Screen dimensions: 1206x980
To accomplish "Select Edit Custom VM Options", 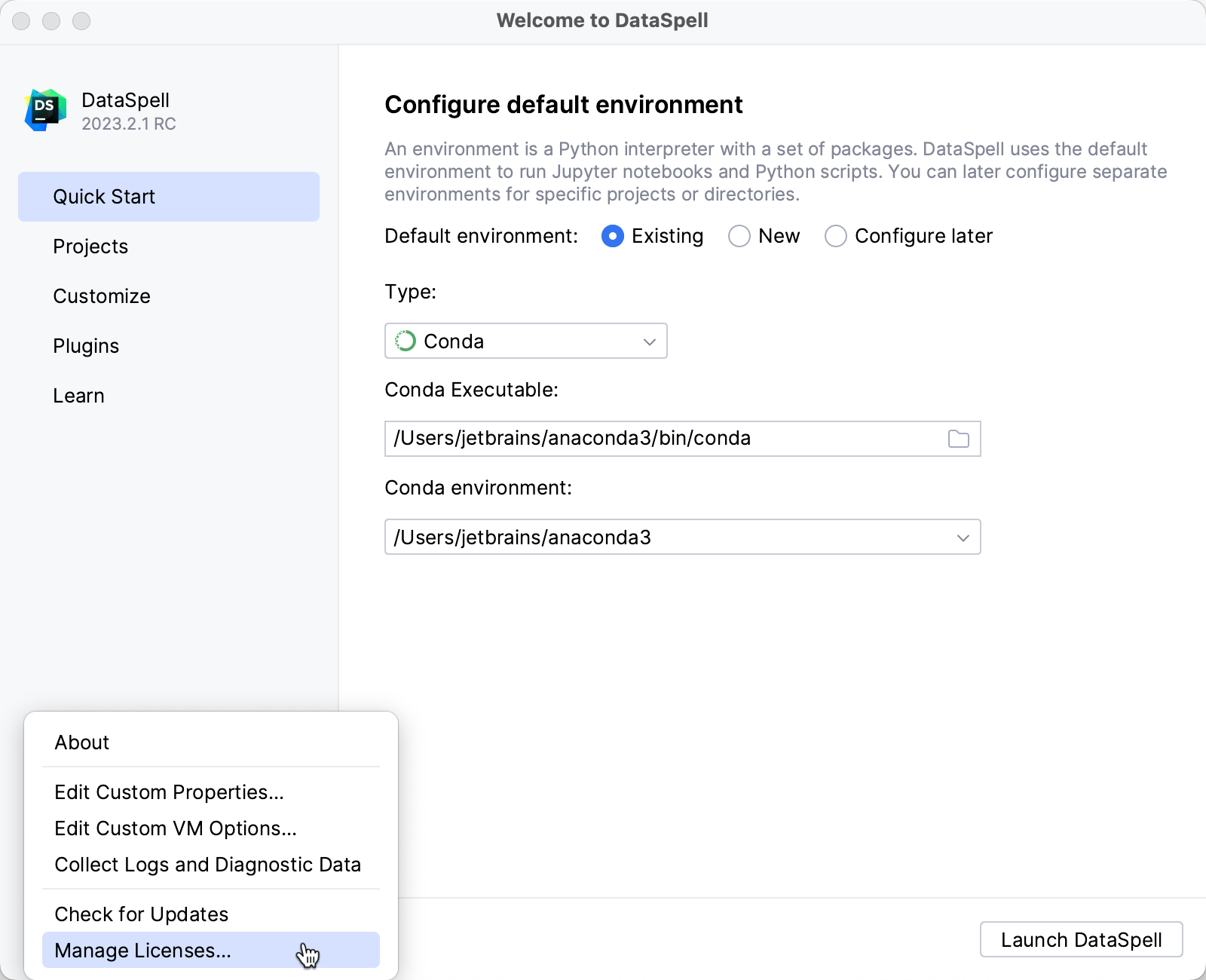I will pyautogui.click(x=174, y=828).
